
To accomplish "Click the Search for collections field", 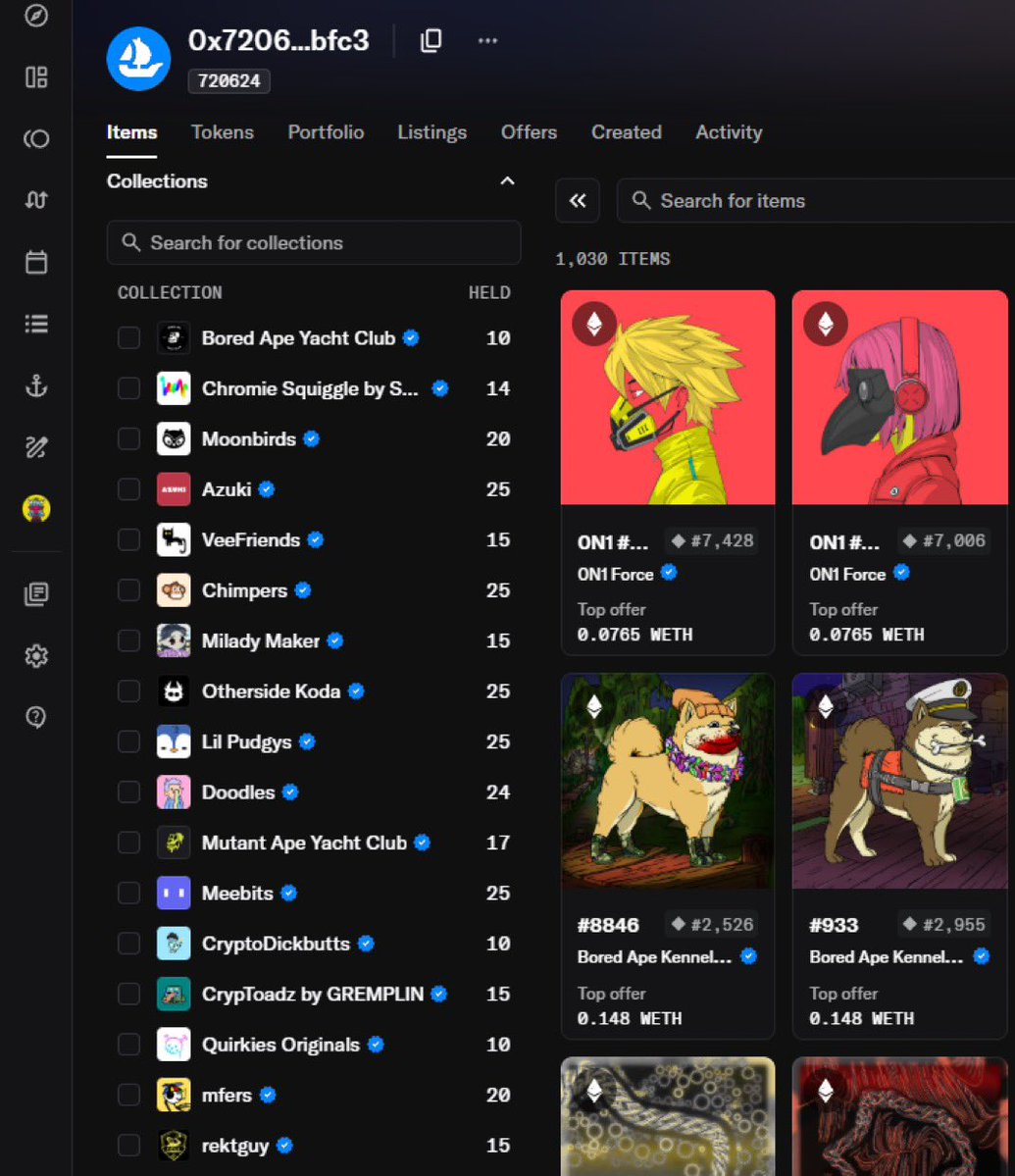I will 314,242.
